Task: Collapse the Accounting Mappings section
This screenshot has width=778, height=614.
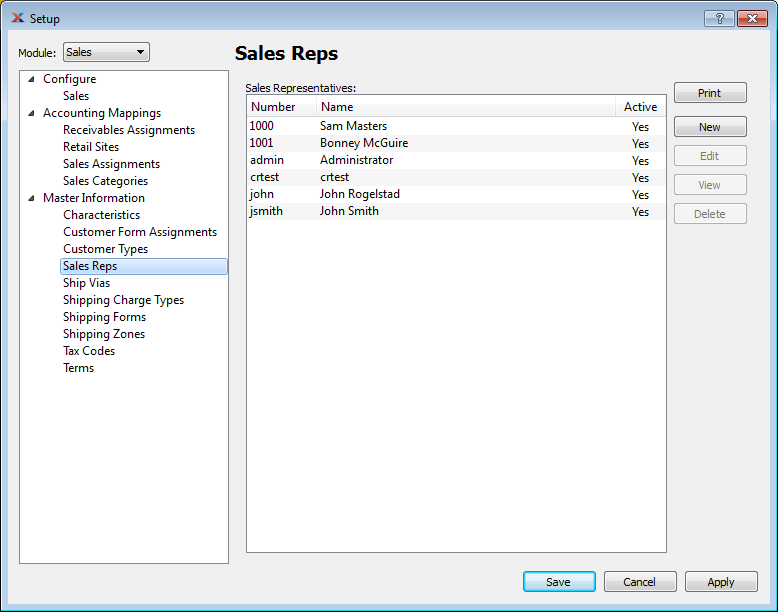Action: pos(30,113)
